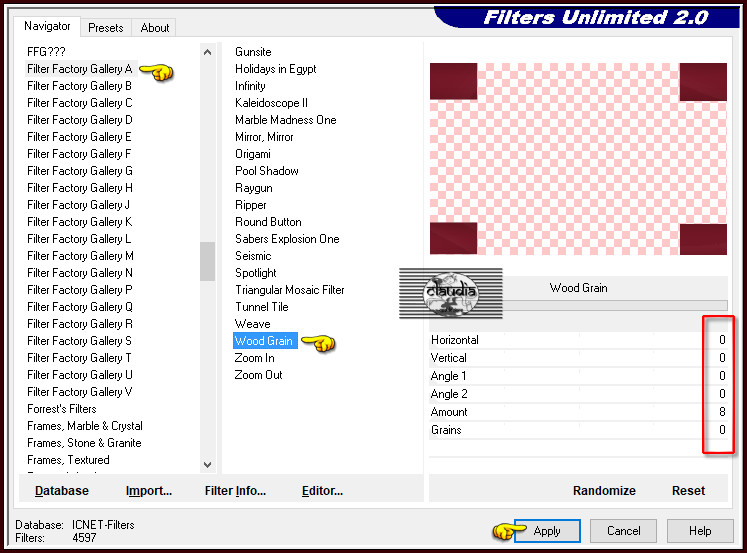
Task: Click the category list scroll up arrow
Action: (x=207, y=52)
